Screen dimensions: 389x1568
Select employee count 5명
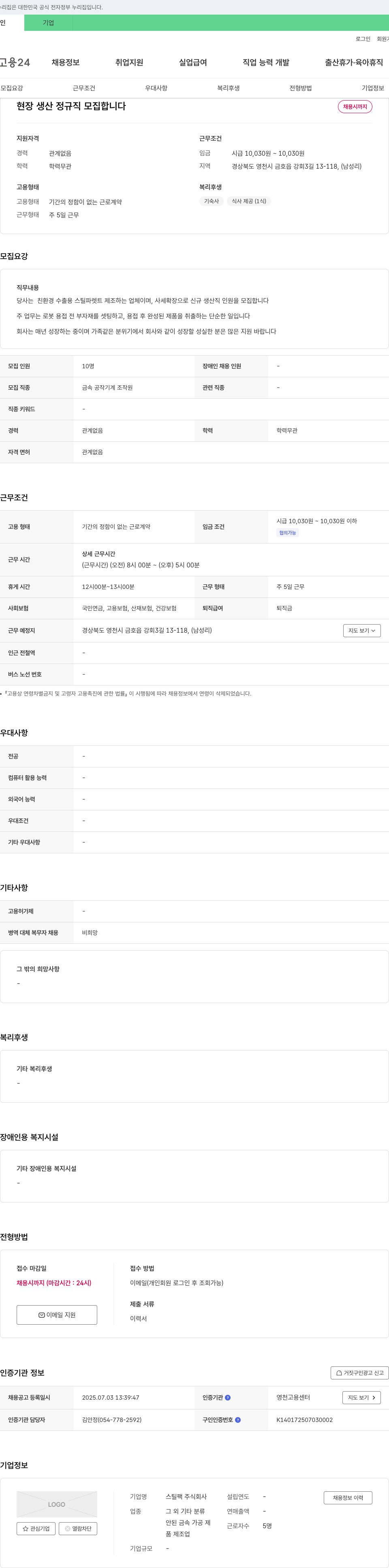click(x=267, y=1526)
